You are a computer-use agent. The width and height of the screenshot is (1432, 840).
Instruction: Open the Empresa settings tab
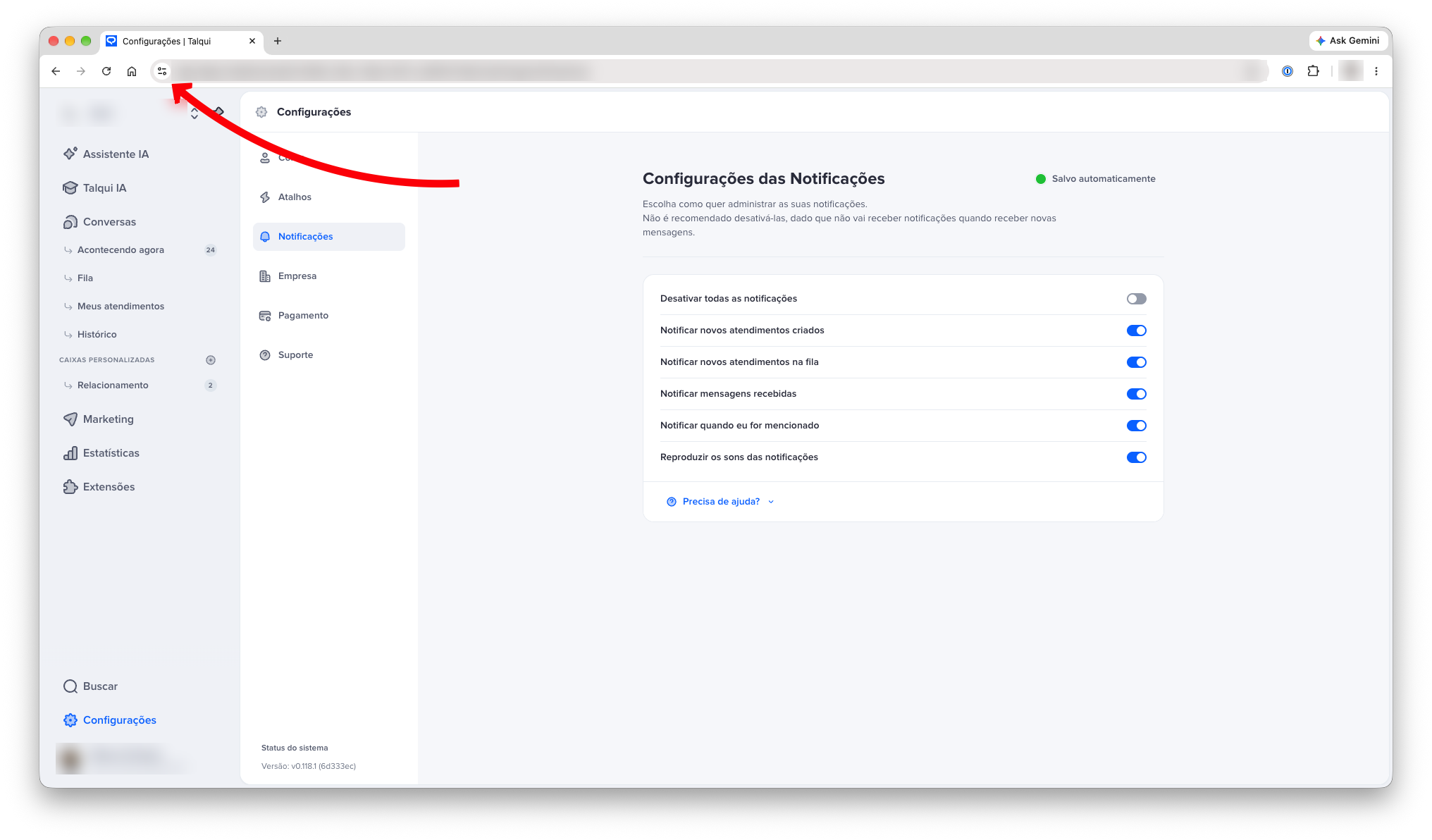tap(329, 276)
